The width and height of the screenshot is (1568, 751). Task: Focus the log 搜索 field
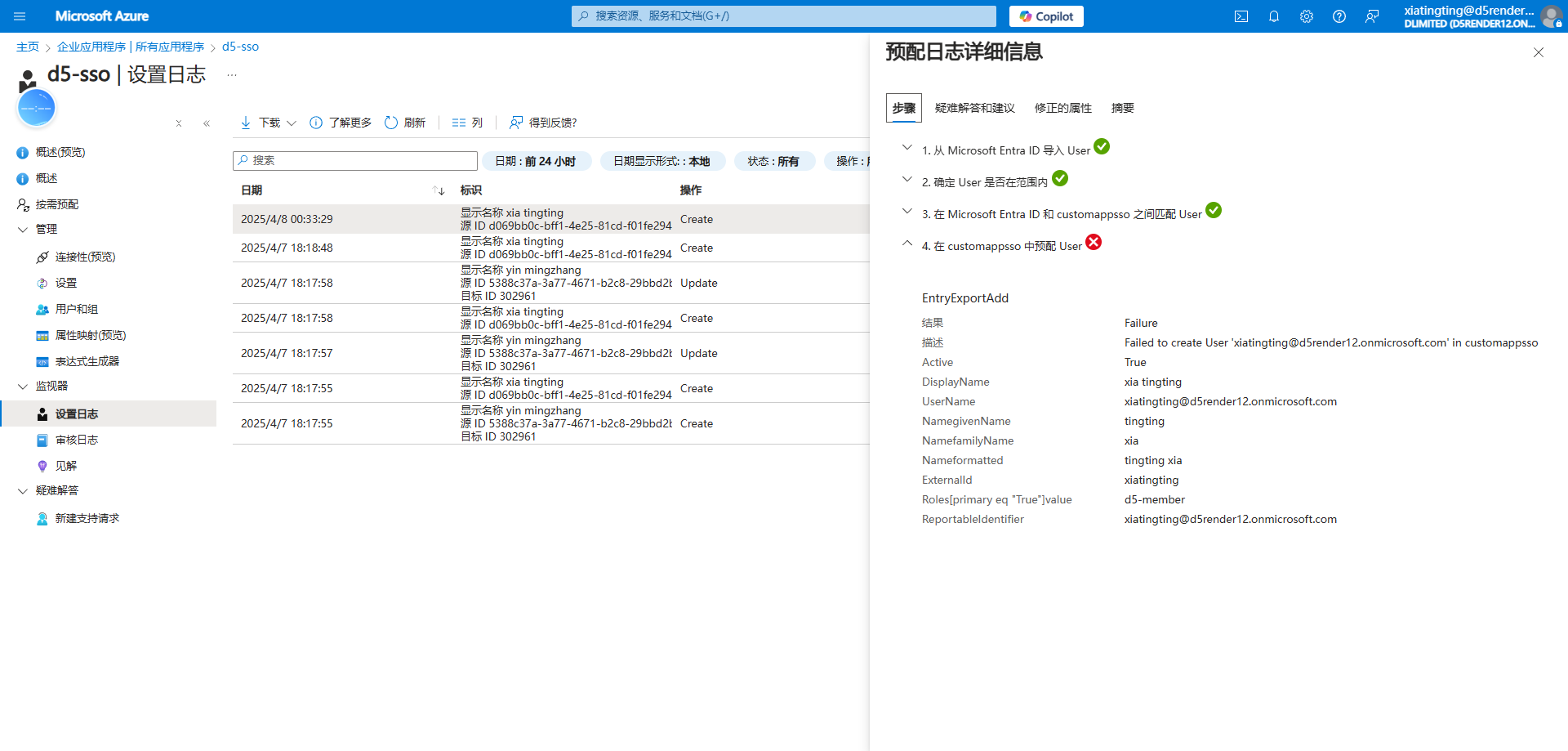click(355, 161)
